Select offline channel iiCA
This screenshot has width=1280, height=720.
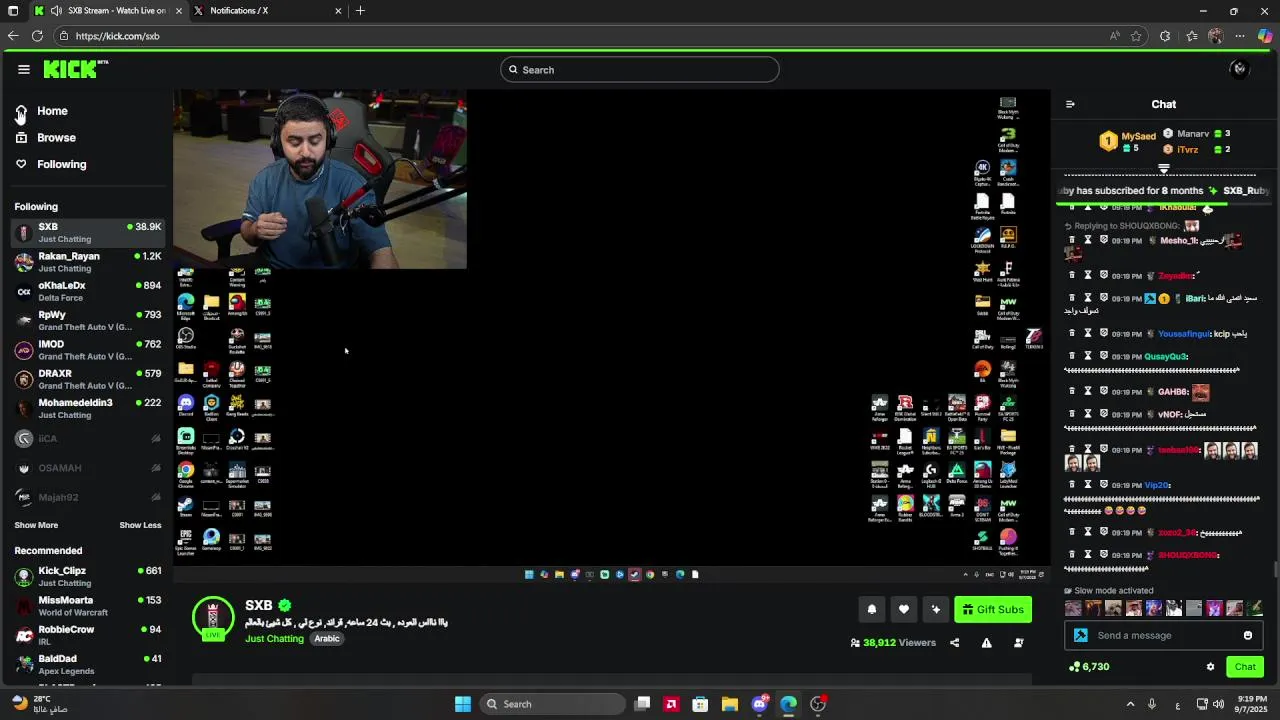88,438
